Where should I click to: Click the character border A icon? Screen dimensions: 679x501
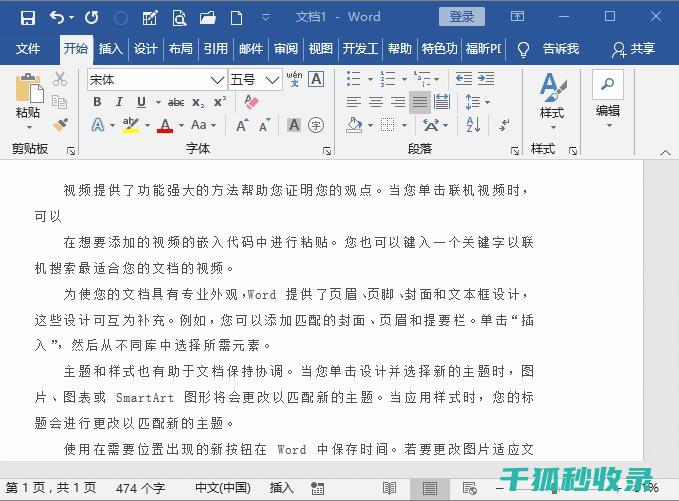[316, 79]
